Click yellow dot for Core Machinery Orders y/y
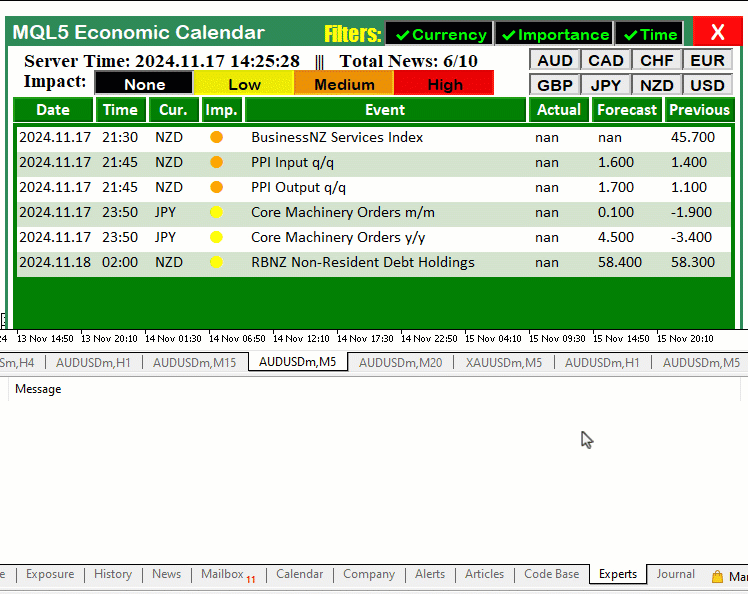This screenshot has height=594, width=748. [x=217, y=237]
